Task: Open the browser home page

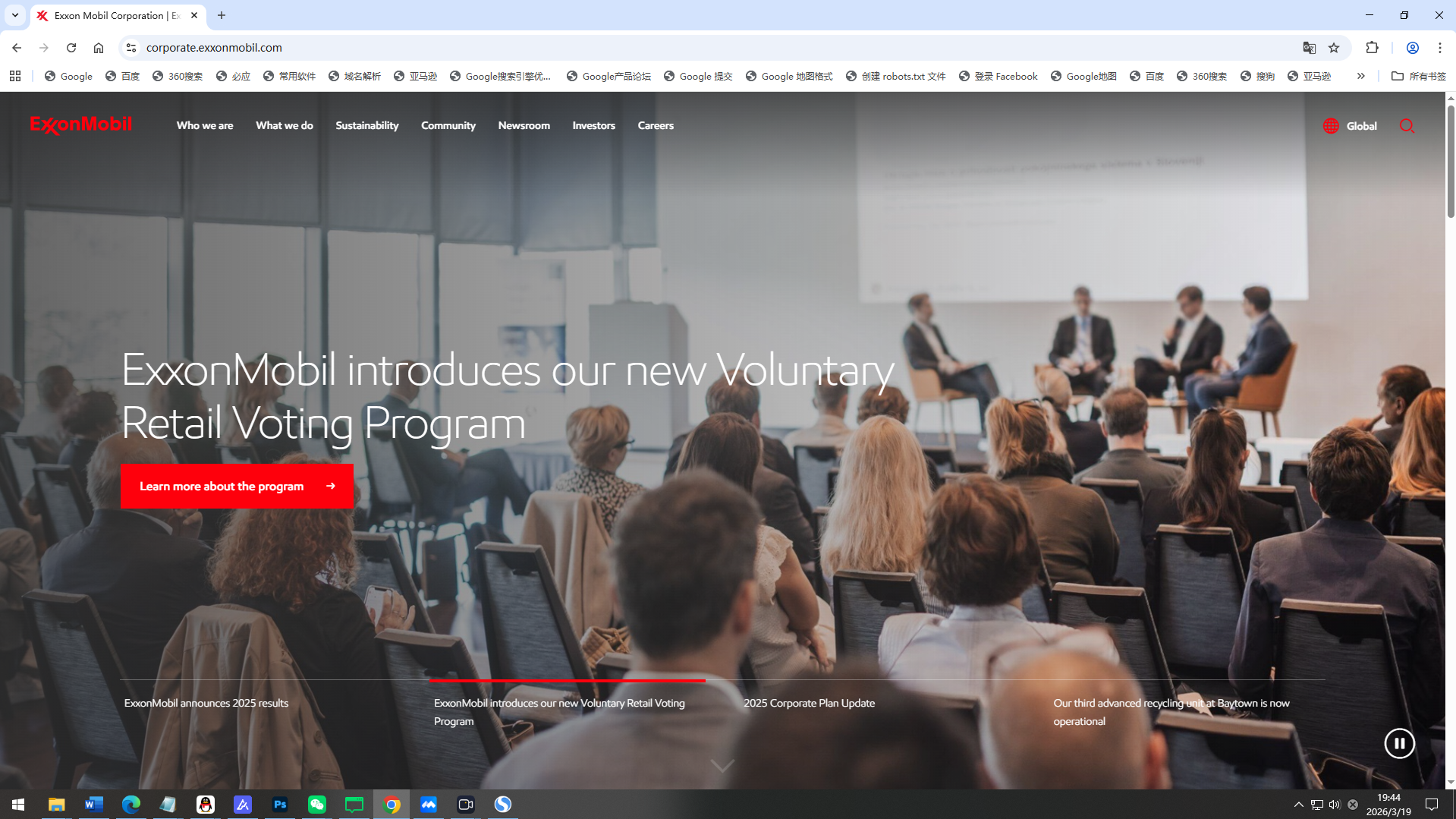Action: click(99, 47)
